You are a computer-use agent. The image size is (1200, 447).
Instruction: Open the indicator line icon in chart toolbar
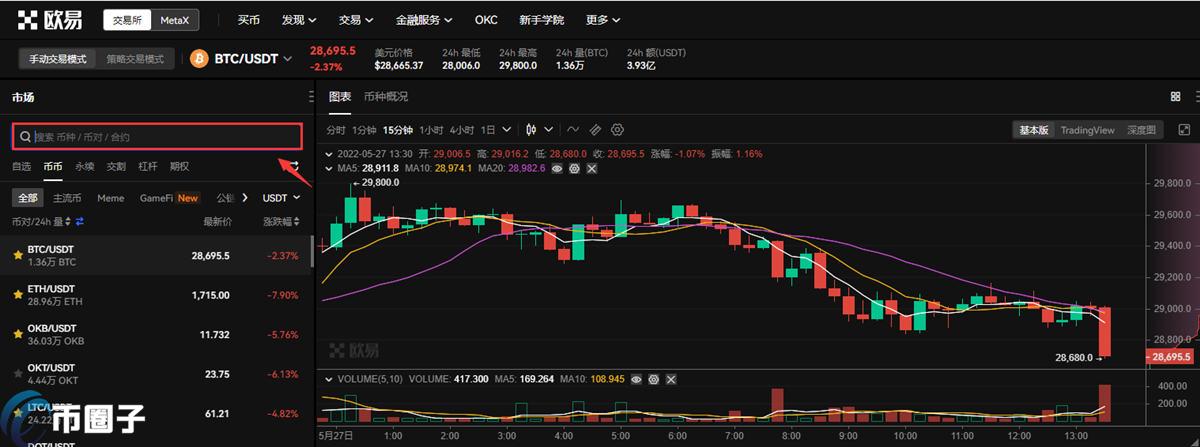573,129
